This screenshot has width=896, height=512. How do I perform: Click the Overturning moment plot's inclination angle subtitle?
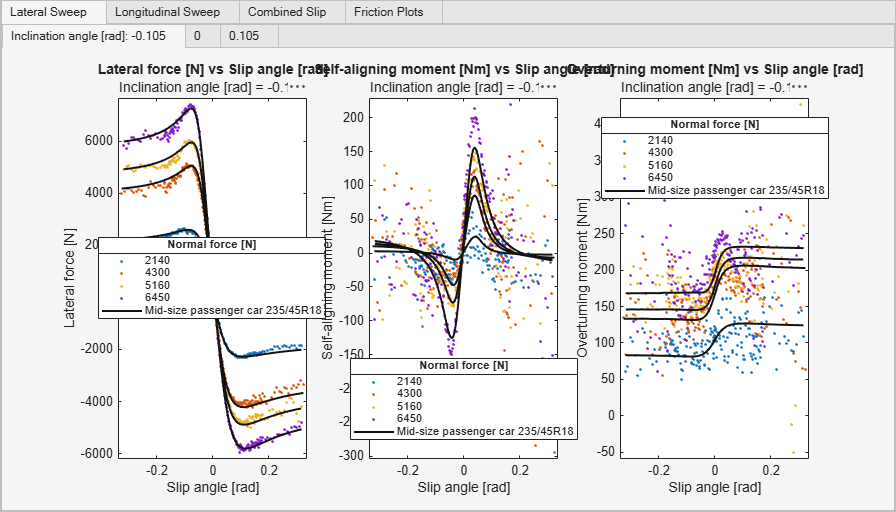[x=714, y=87]
